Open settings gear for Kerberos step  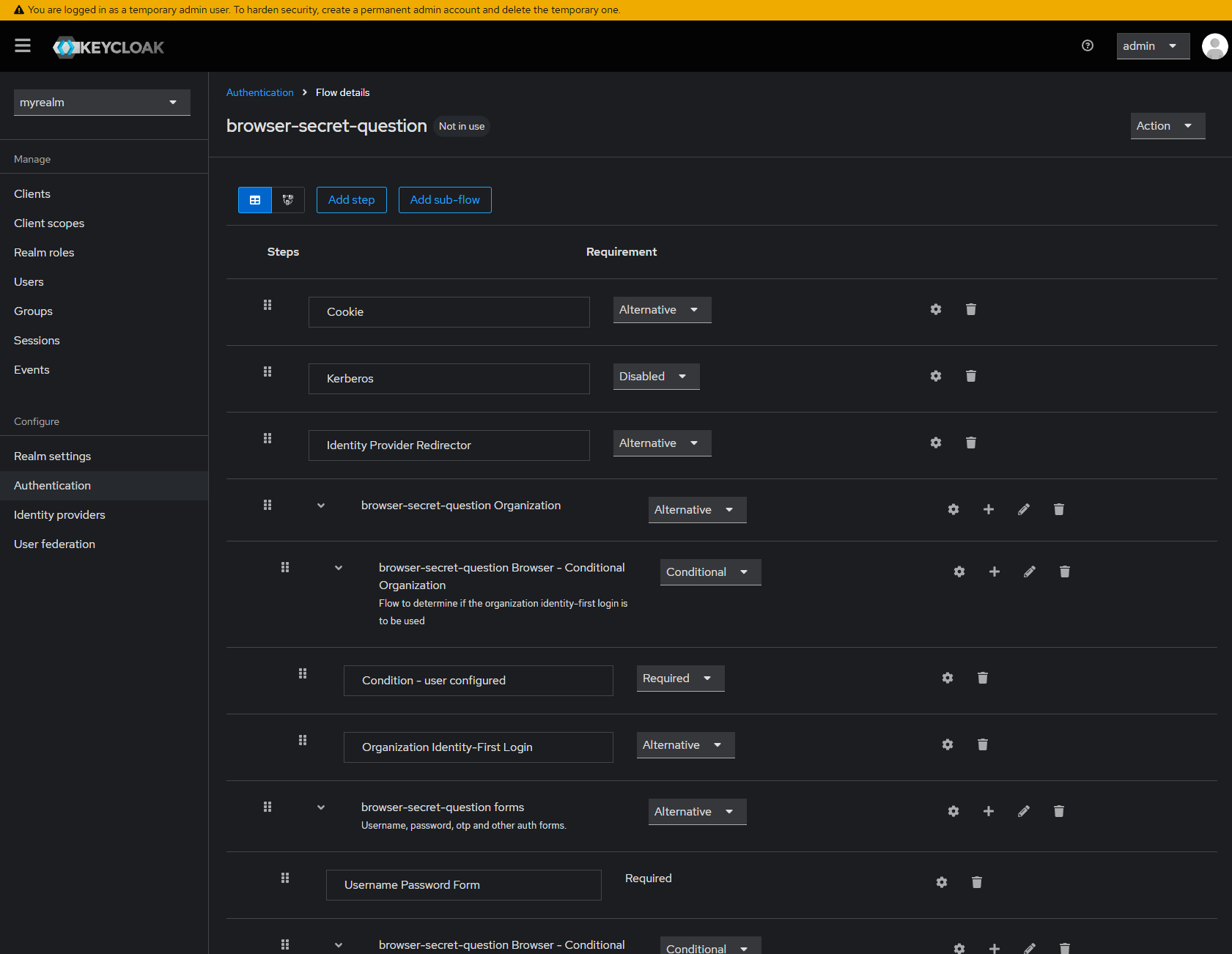pyautogui.click(x=936, y=376)
